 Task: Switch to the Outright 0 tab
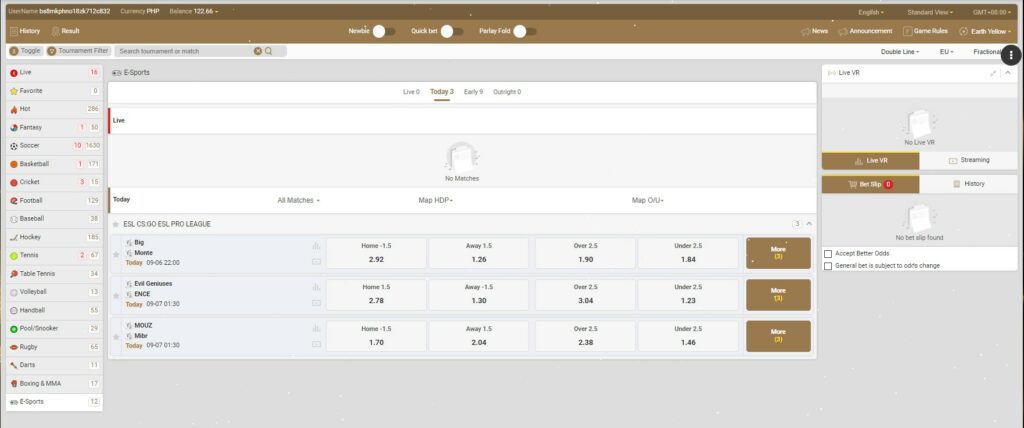pos(507,92)
